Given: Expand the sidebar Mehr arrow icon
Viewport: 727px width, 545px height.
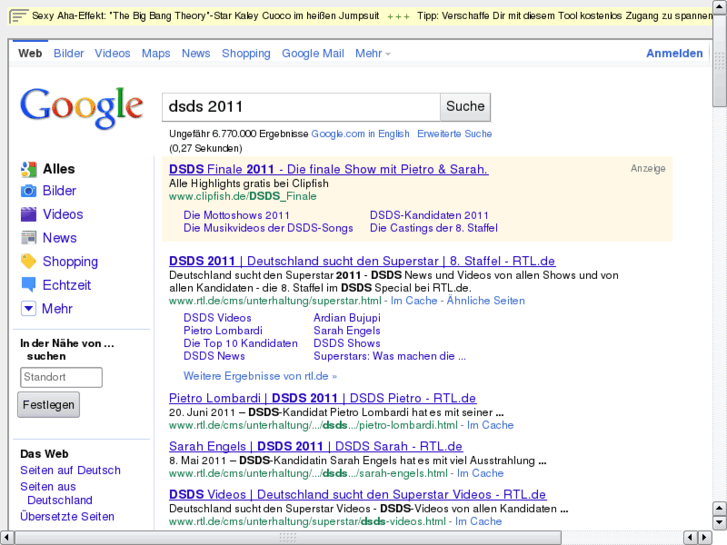Looking at the screenshot, I should [29, 308].
